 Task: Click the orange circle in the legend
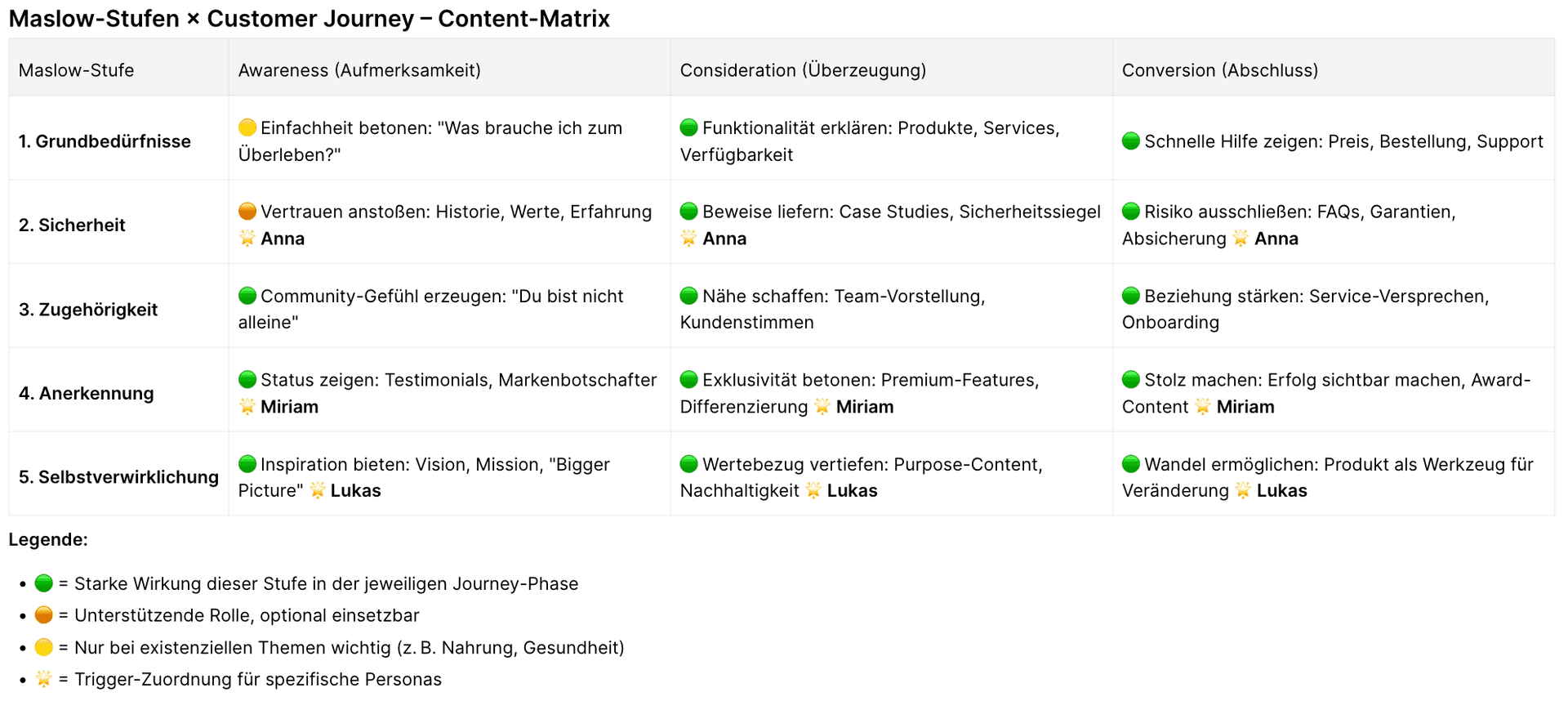44,615
